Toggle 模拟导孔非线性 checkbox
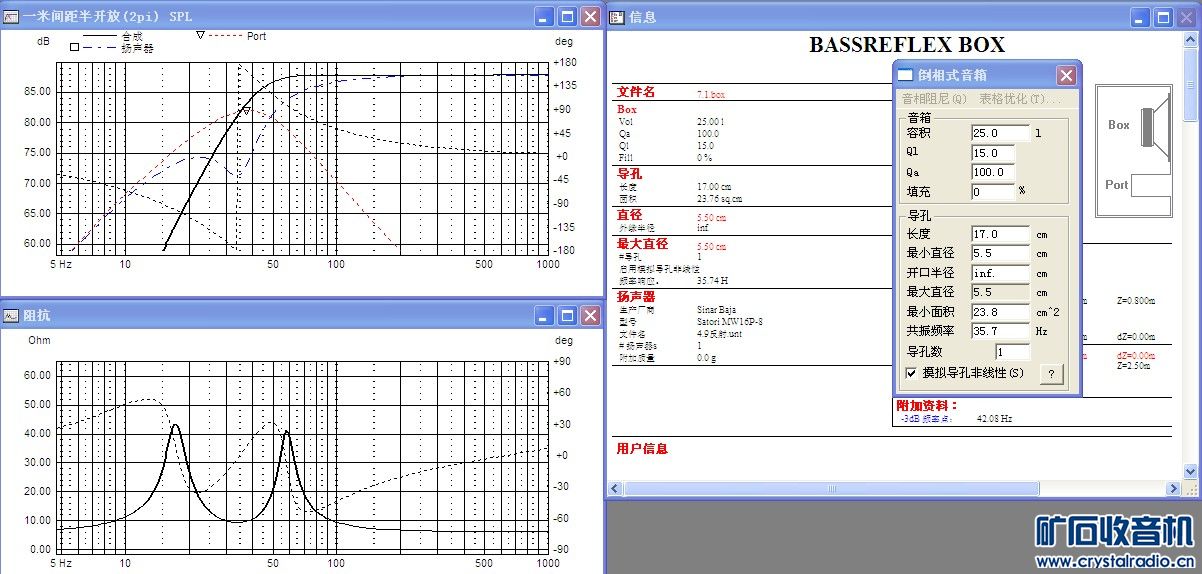Image resolution: width=1202 pixels, height=574 pixels. point(911,373)
